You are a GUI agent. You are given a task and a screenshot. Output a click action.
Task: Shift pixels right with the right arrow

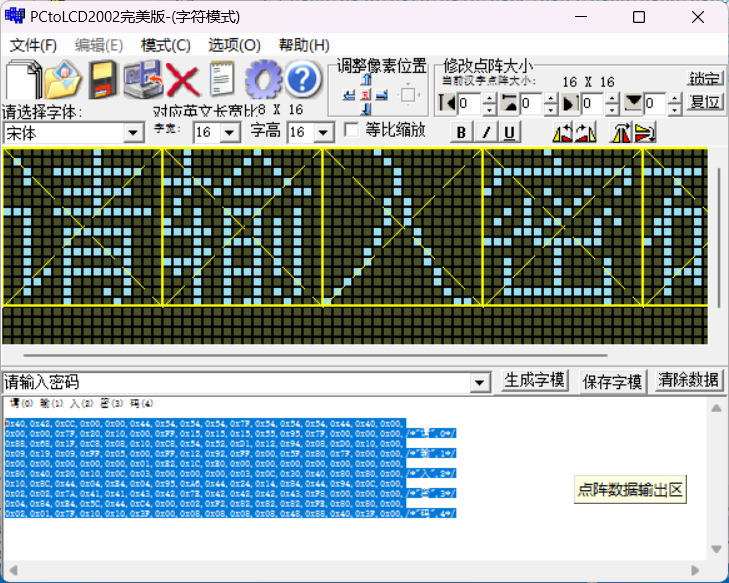(x=382, y=95)
